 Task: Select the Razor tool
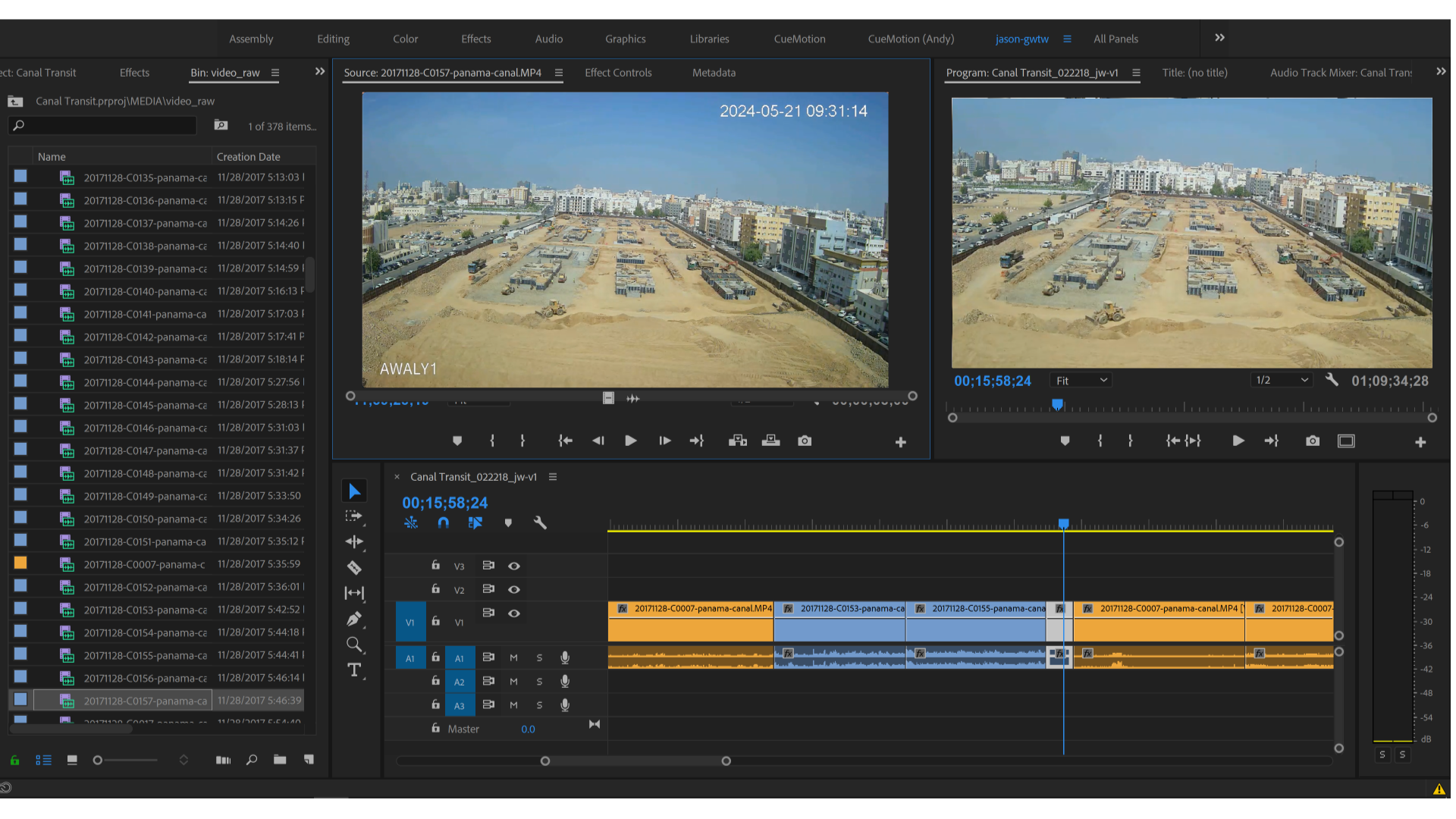pos(354,568)
